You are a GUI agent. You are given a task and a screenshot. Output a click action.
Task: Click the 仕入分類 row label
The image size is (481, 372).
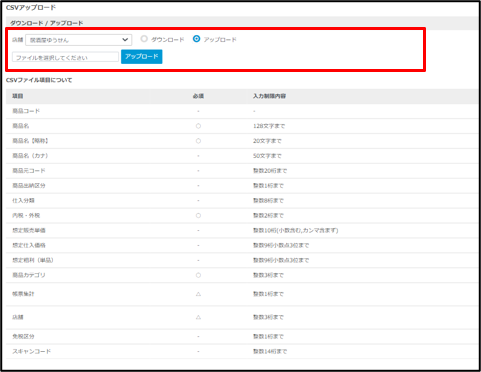pyautogui.click(x=23, y=200)
